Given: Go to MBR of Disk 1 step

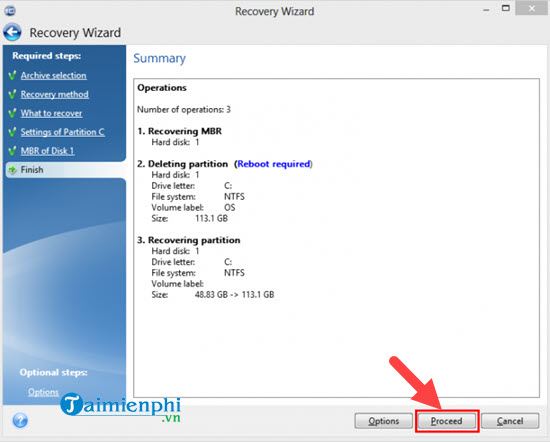Looking at the screenshot, I should (47, 151).
